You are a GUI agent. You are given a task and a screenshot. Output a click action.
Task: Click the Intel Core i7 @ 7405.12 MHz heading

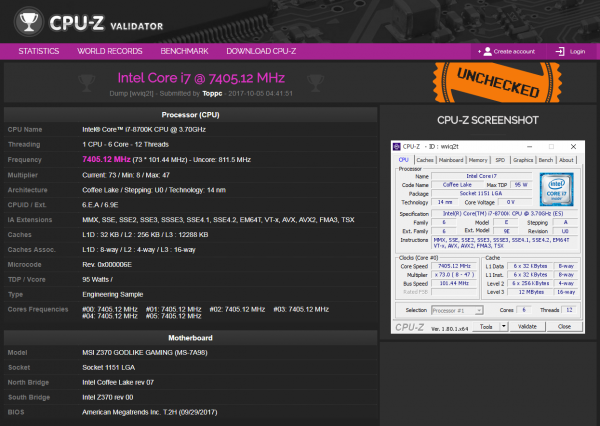201,78
